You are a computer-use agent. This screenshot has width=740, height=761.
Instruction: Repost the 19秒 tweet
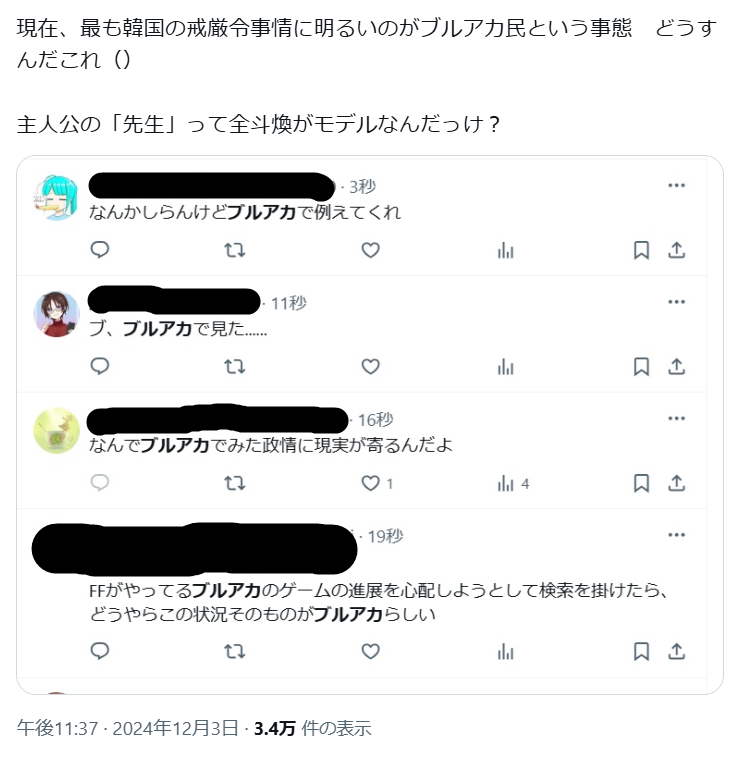coord(235,651)
